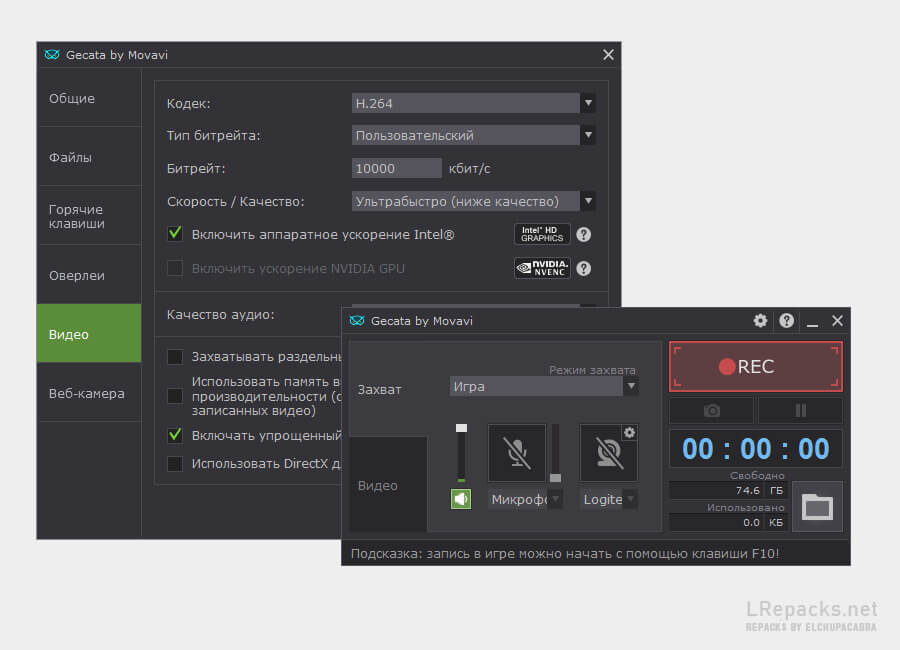The image size is (900, 650).
Task: Click help icon beside NVIDIA NVENC badge
Action: (584, 268)
